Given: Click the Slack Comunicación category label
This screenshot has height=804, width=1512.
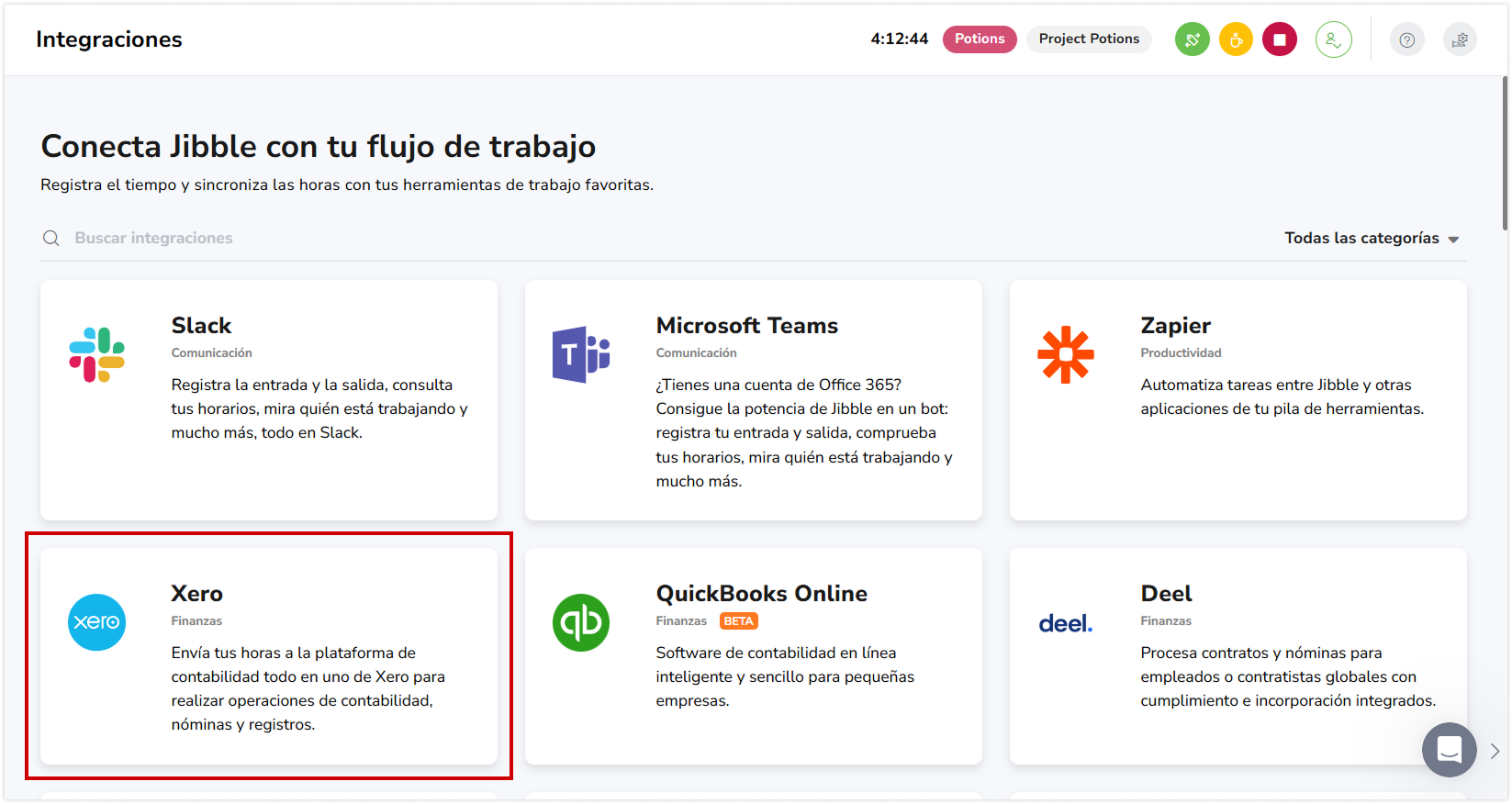Looking at the screenshot, I should [211, 353].
